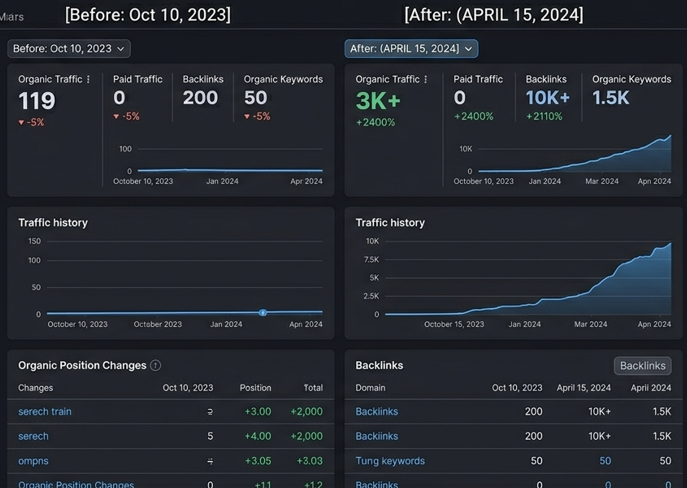Open the 'Before: Oct 10, 2023' date dropdown

click(x=69, y=49)
